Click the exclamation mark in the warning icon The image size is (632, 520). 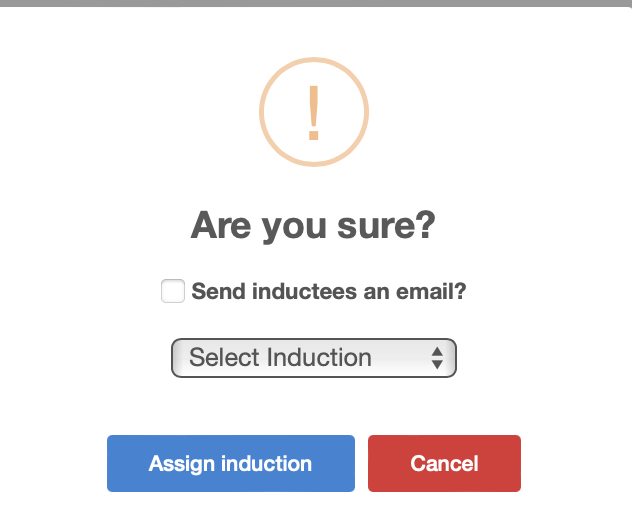pos(314,112)
